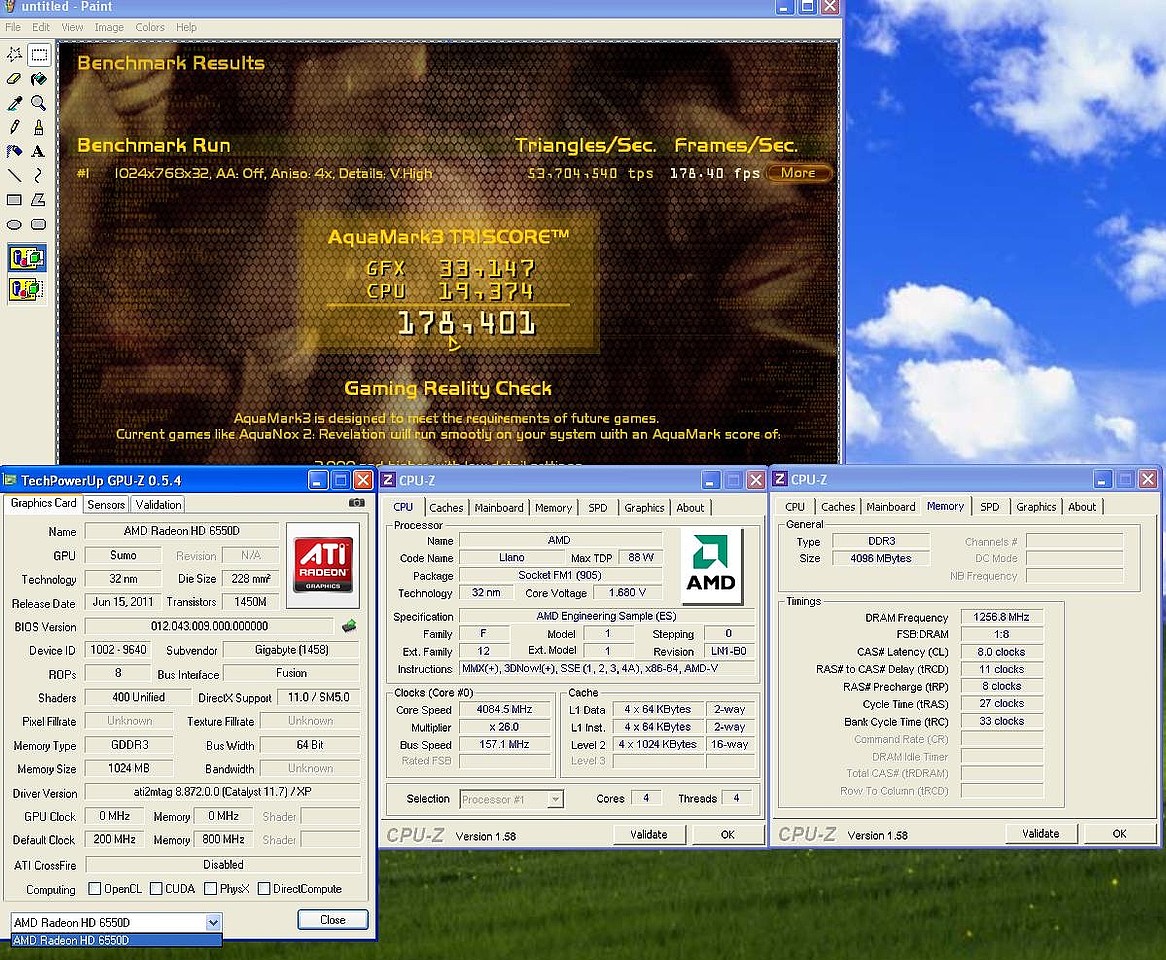Select transparent selection mode option in Paint
Viewport: 1166px width, 960px height.
click(28, 288)
